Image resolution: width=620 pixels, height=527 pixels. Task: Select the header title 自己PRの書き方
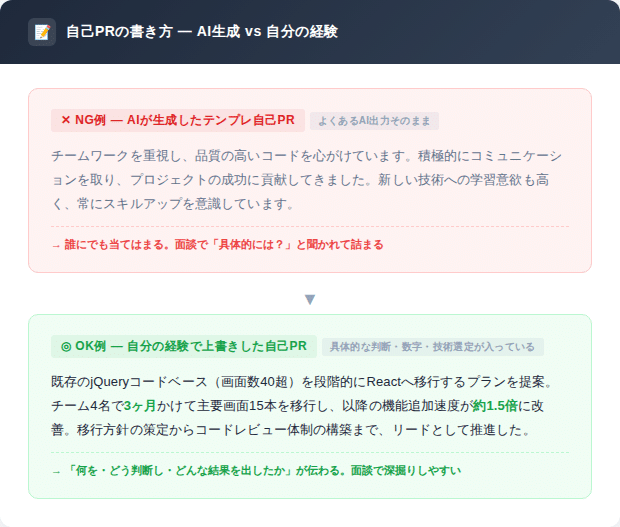pyautogui.click(x=111, y=32)
